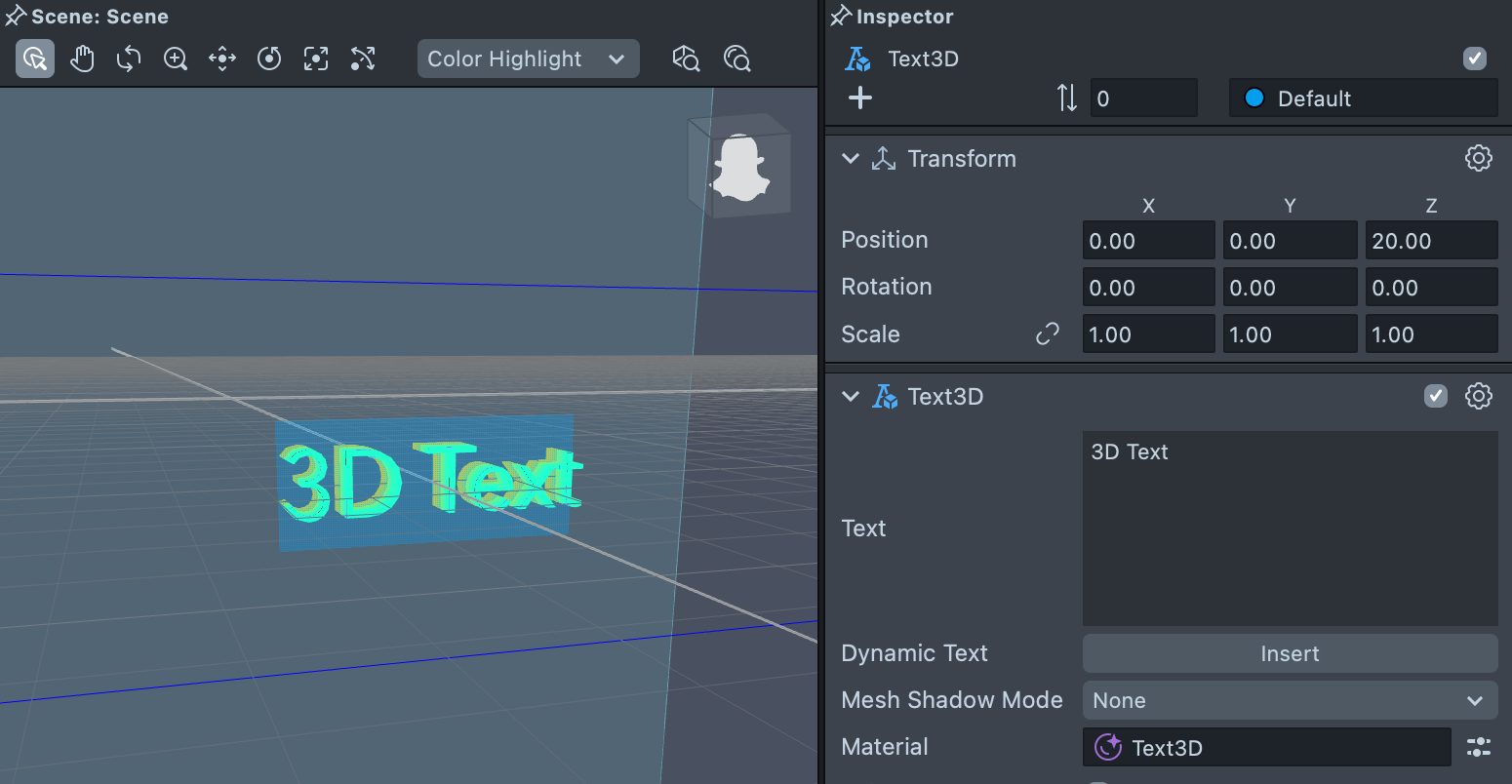Select the Scene panel tab
The image size is (1512, 784).
tap(99, 17)
